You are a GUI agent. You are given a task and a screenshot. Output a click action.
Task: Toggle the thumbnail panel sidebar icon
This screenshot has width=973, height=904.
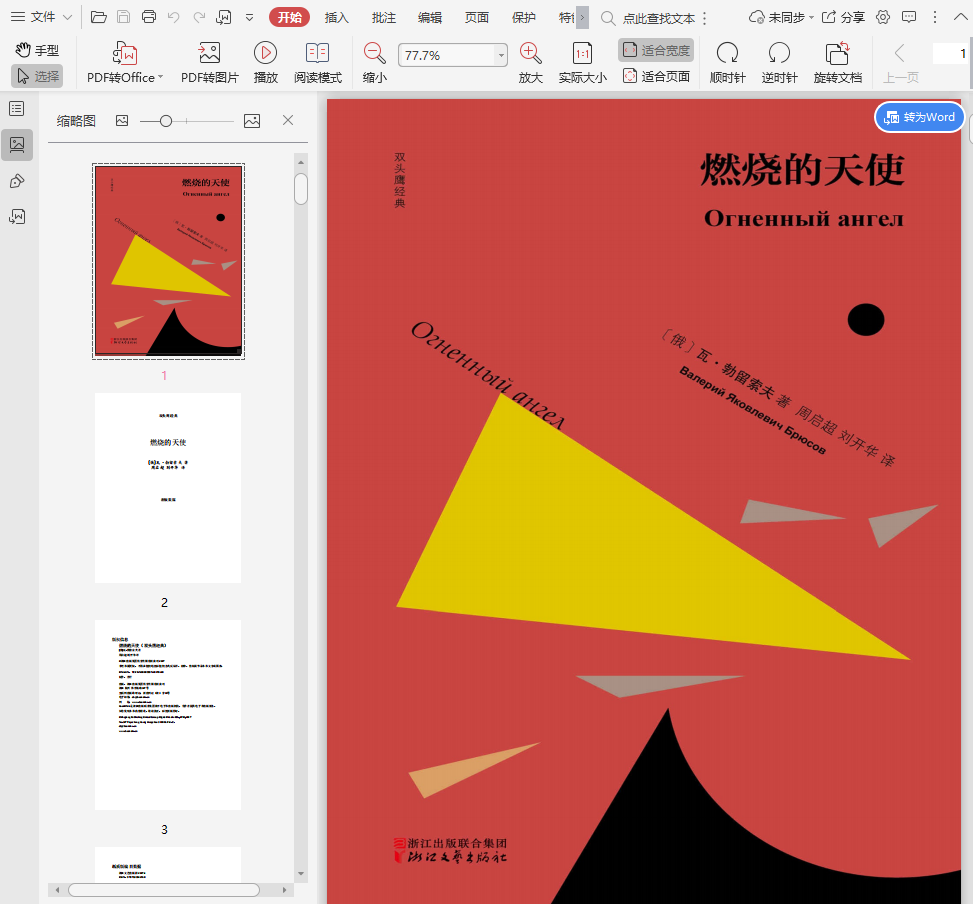click(17, 145)
